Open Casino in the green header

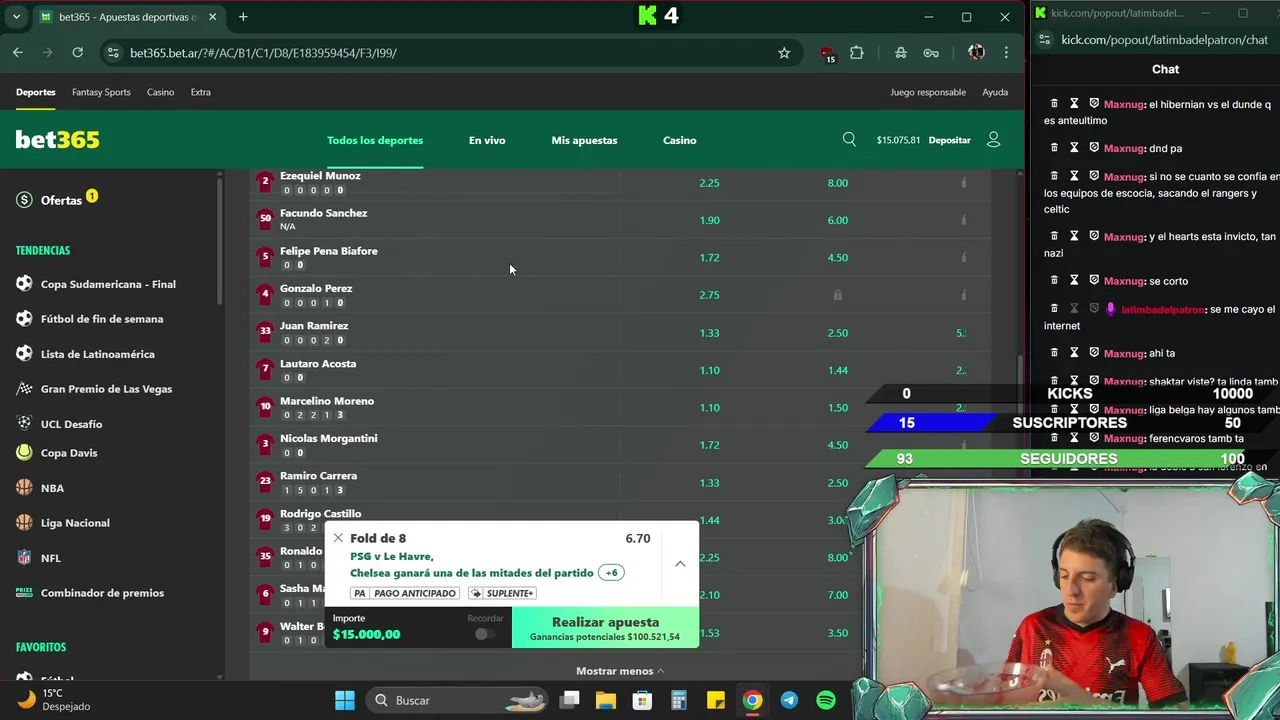point(680,140)
